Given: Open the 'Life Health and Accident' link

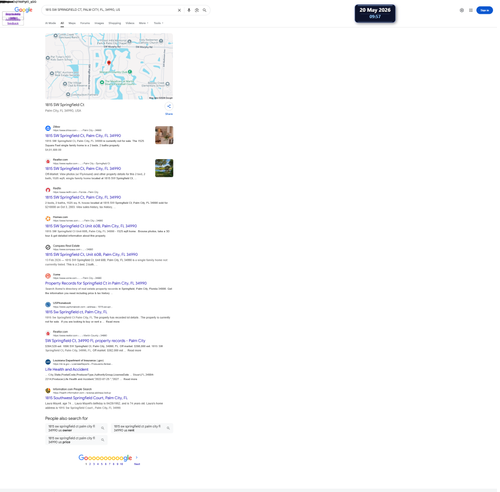Looking at the screenshot, I should [x=67, y=369].
